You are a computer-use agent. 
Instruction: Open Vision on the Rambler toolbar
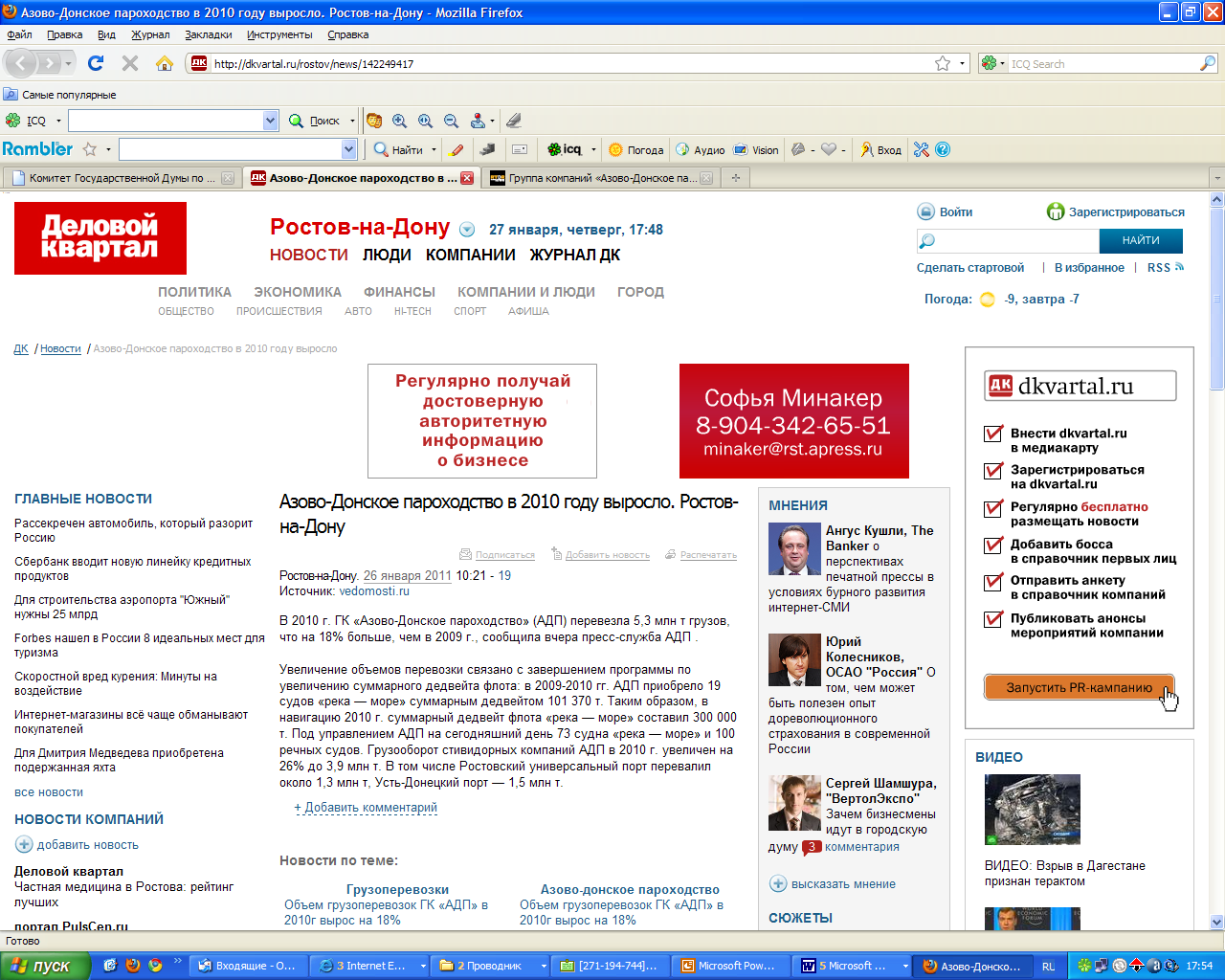pos(756,149)
